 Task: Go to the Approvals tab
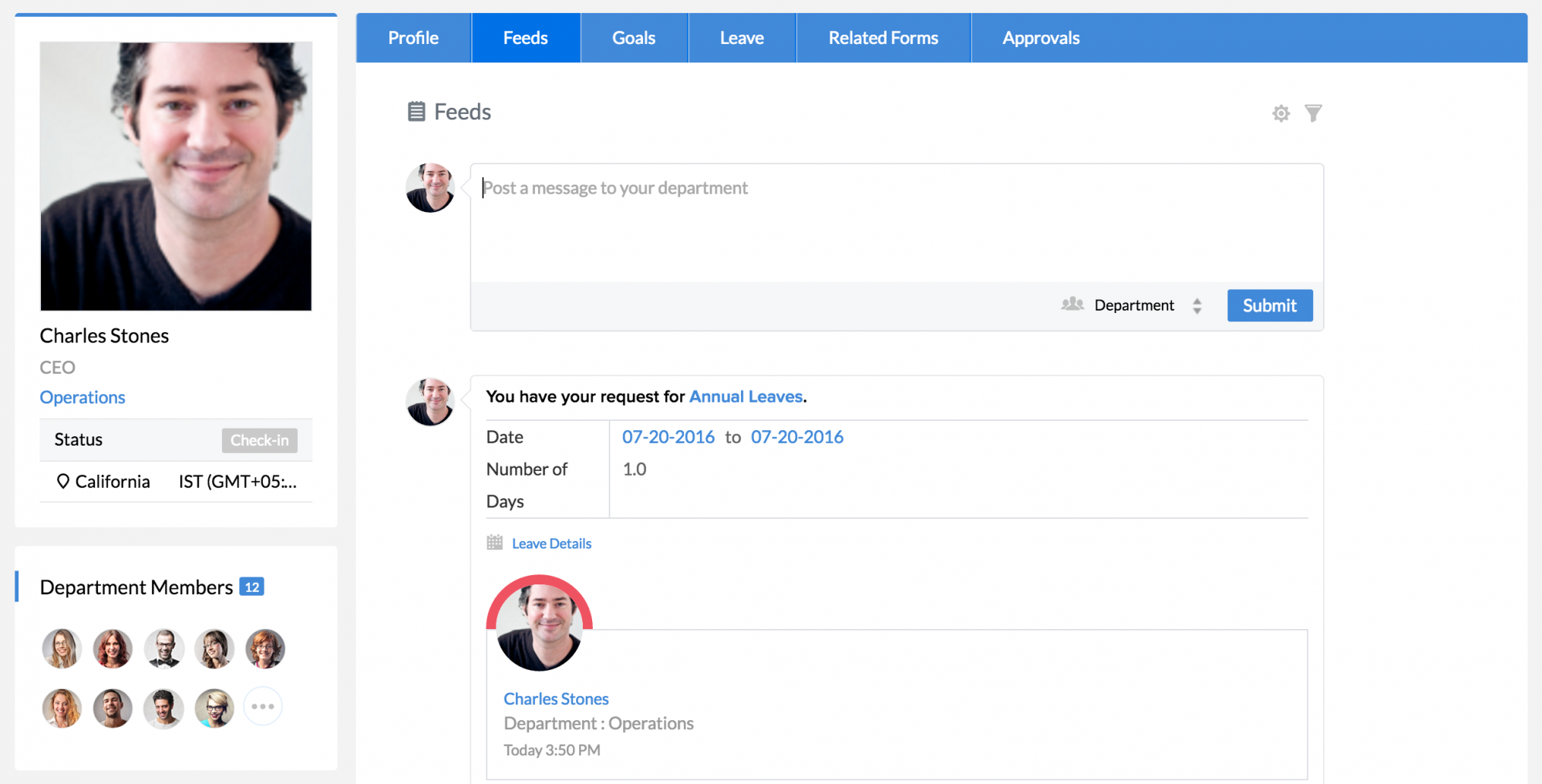[x=1040, y=38]
